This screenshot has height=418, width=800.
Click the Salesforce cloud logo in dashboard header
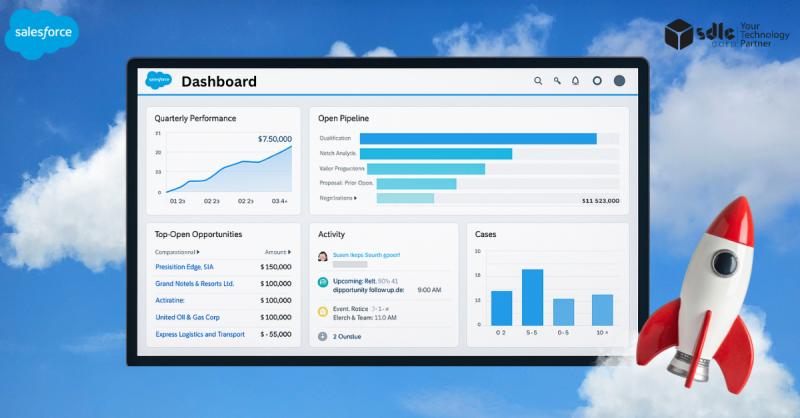click(x=159, y=81)
